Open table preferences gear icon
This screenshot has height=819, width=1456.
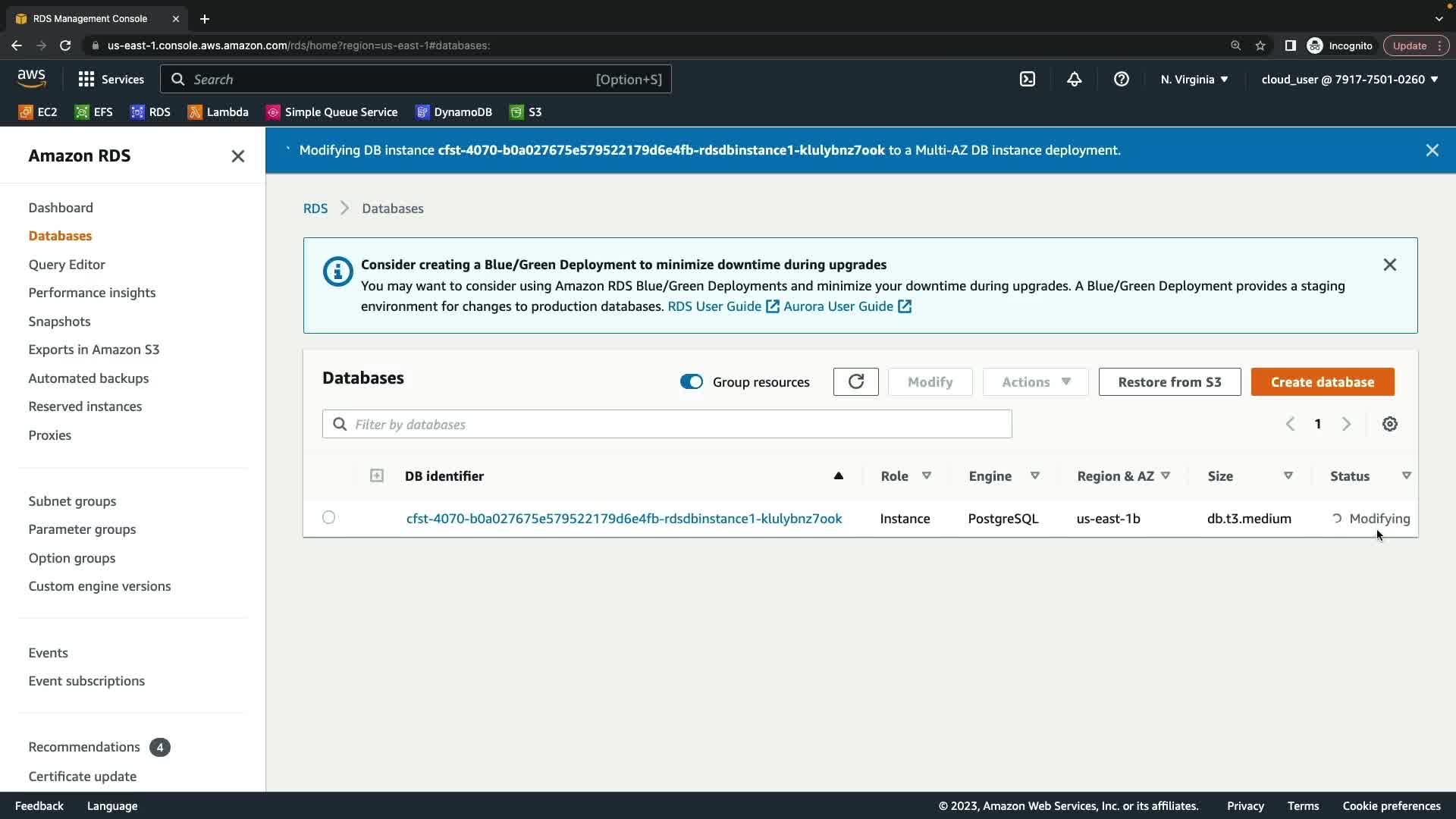click(1389, 424)
